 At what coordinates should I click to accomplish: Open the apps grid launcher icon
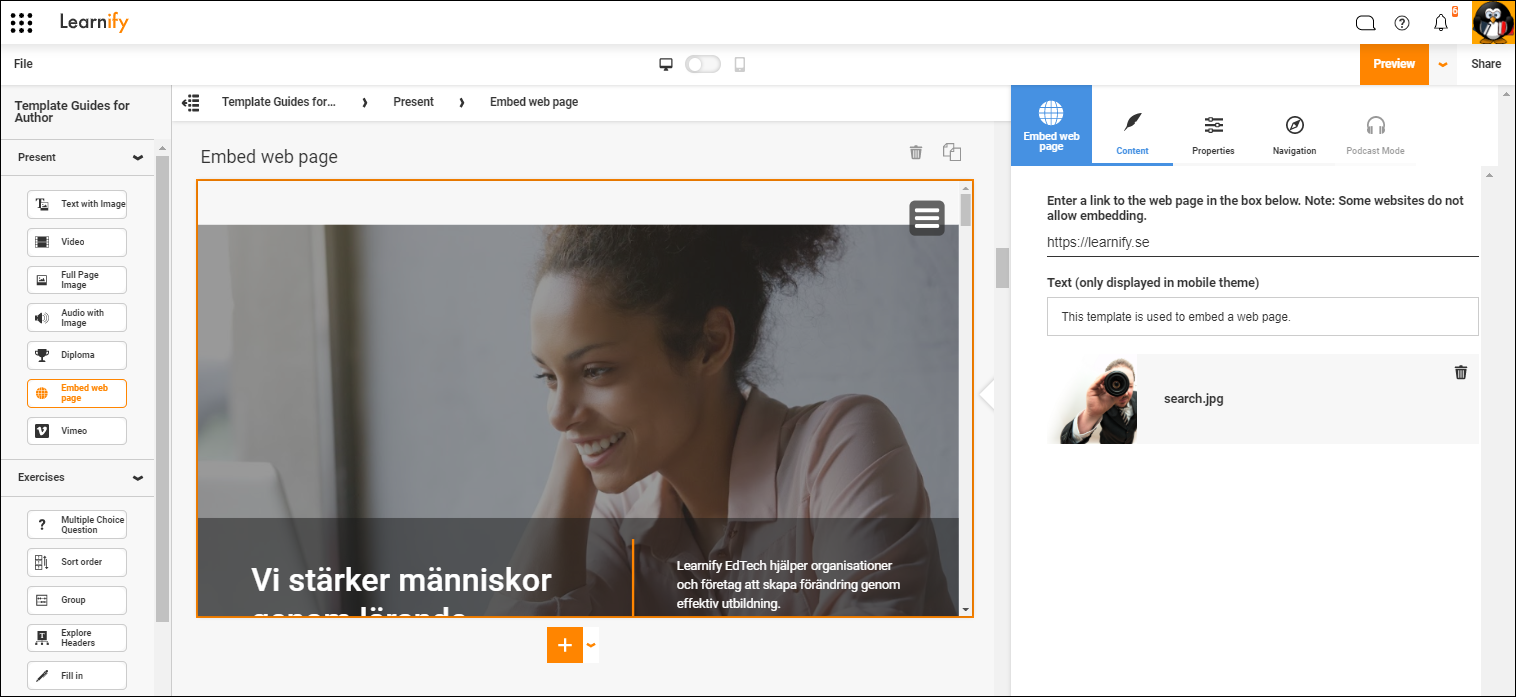click(21, 22)
